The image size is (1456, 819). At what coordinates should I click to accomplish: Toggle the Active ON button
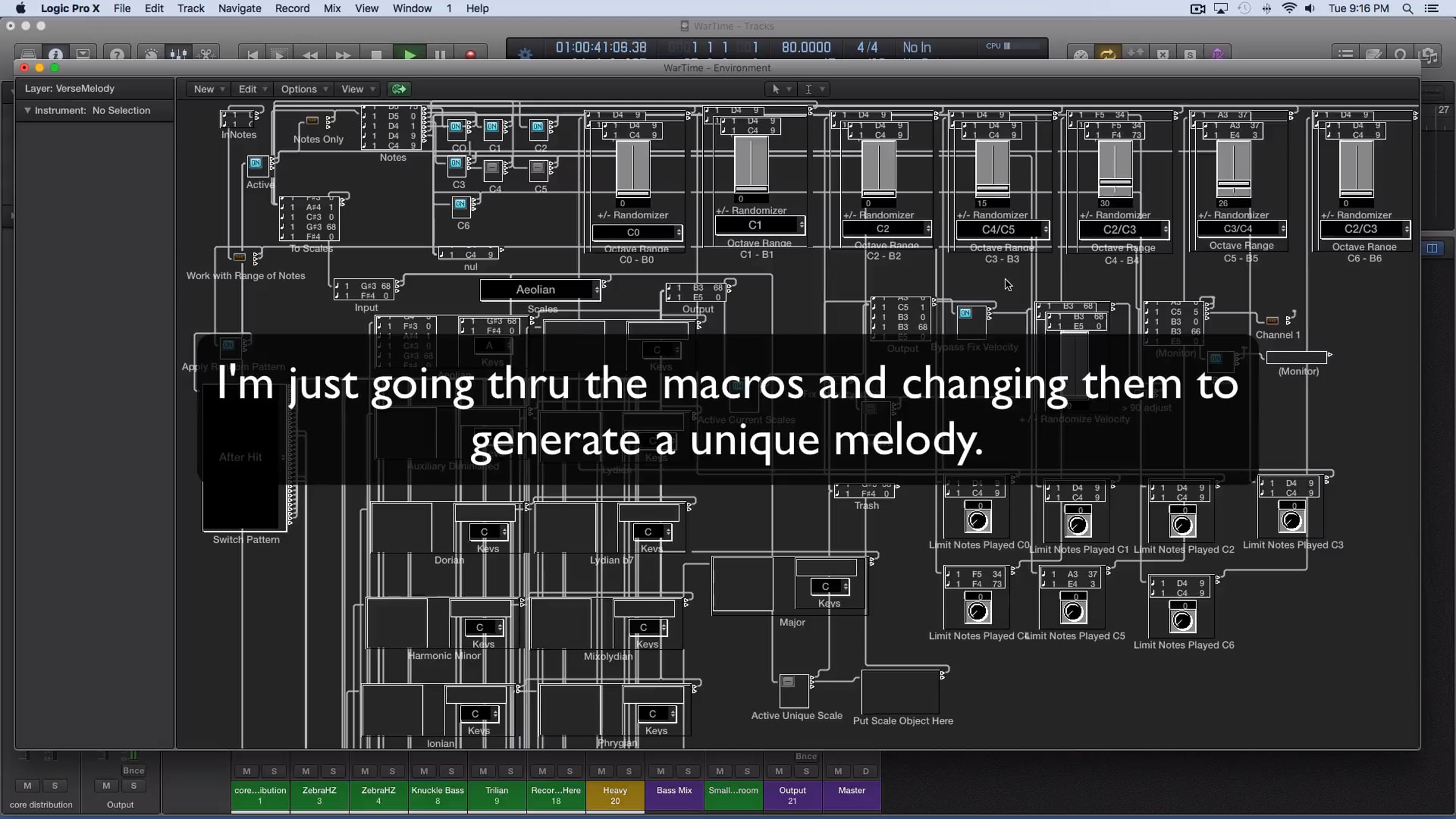[x=255, y=163]
